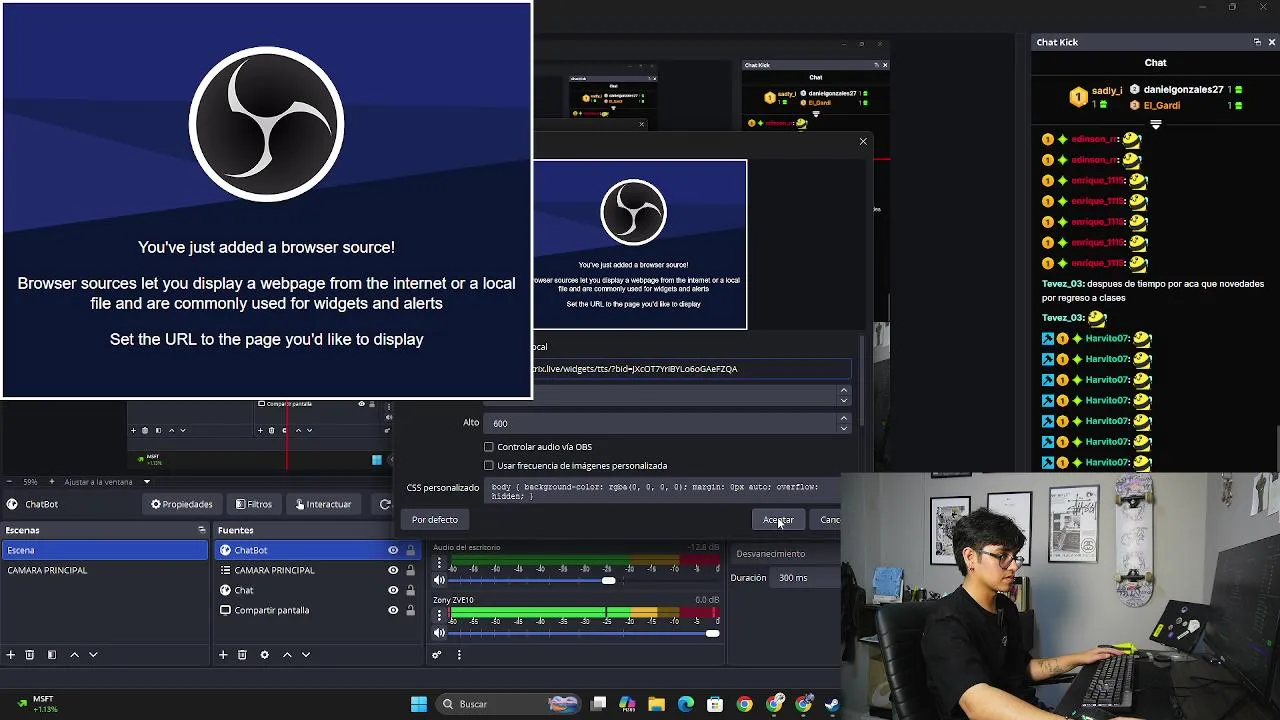The image size is (1280, 720).
Task: Open File Explorer from the taskbar
Action: point(657,704)
